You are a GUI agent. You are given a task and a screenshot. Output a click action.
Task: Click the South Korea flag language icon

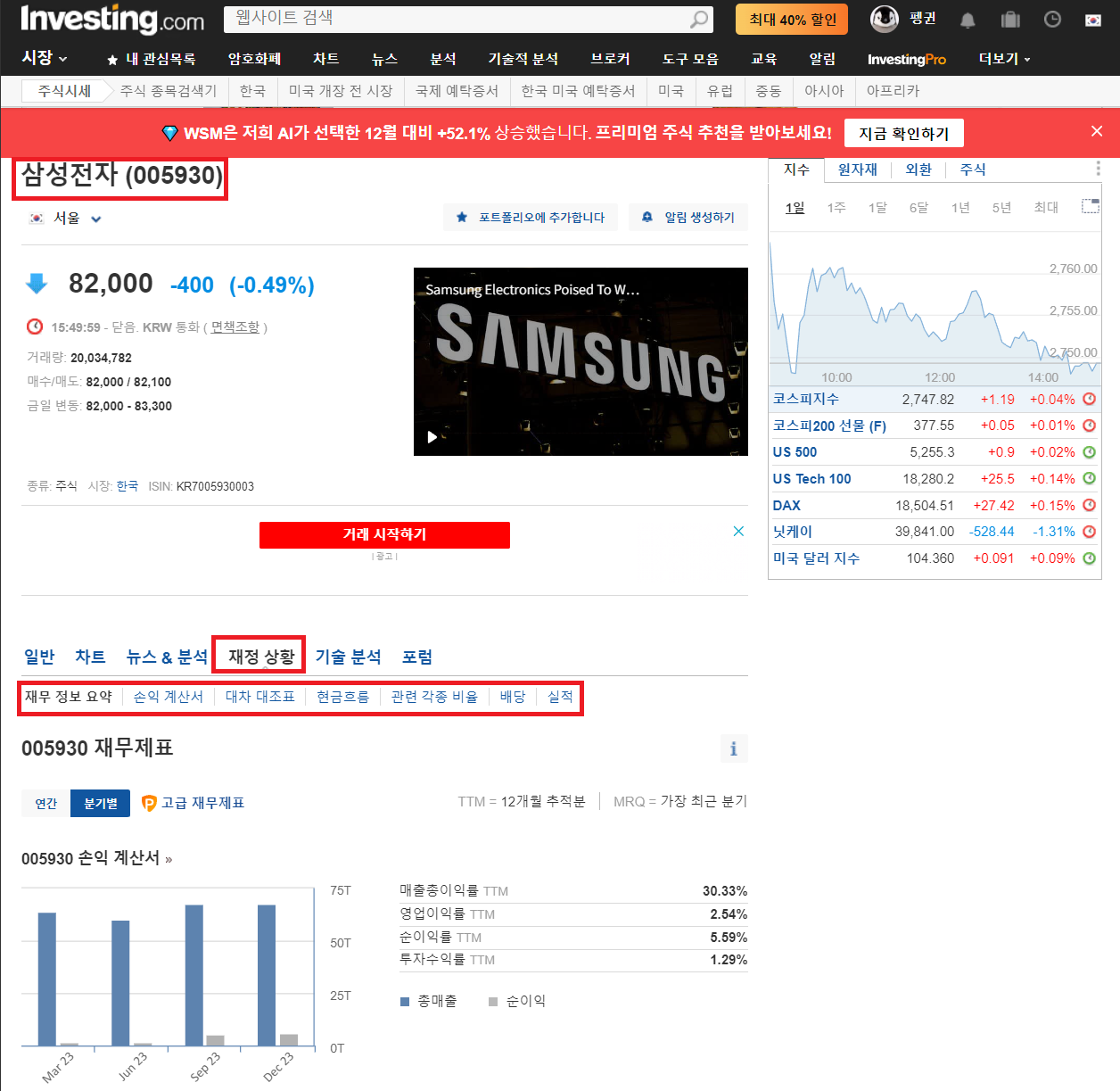[x=1093, y=20]
